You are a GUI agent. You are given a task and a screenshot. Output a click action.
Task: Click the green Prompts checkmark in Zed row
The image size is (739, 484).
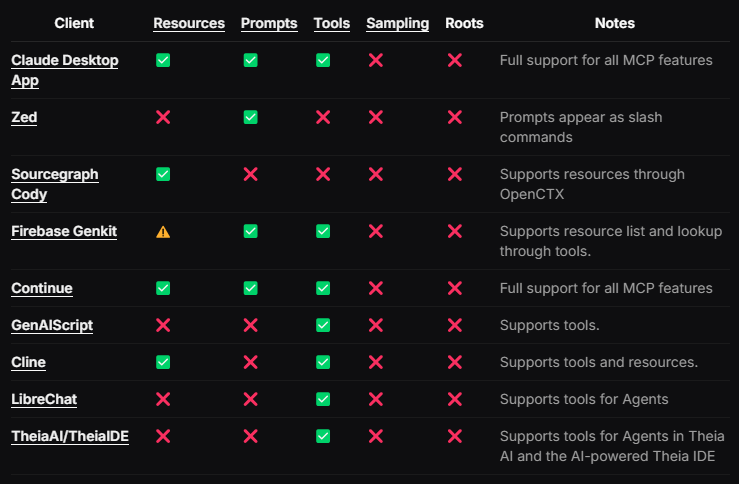[251, 117]
